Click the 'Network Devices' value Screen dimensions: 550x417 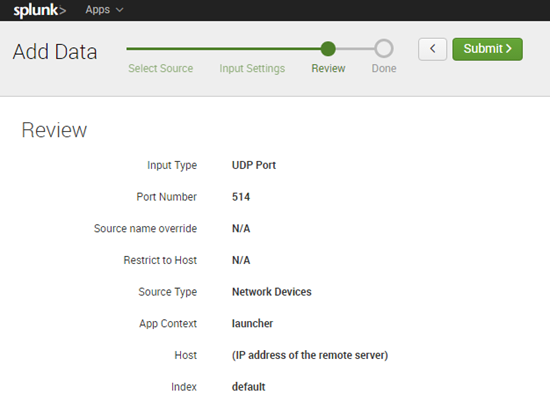tap(271, 291)
